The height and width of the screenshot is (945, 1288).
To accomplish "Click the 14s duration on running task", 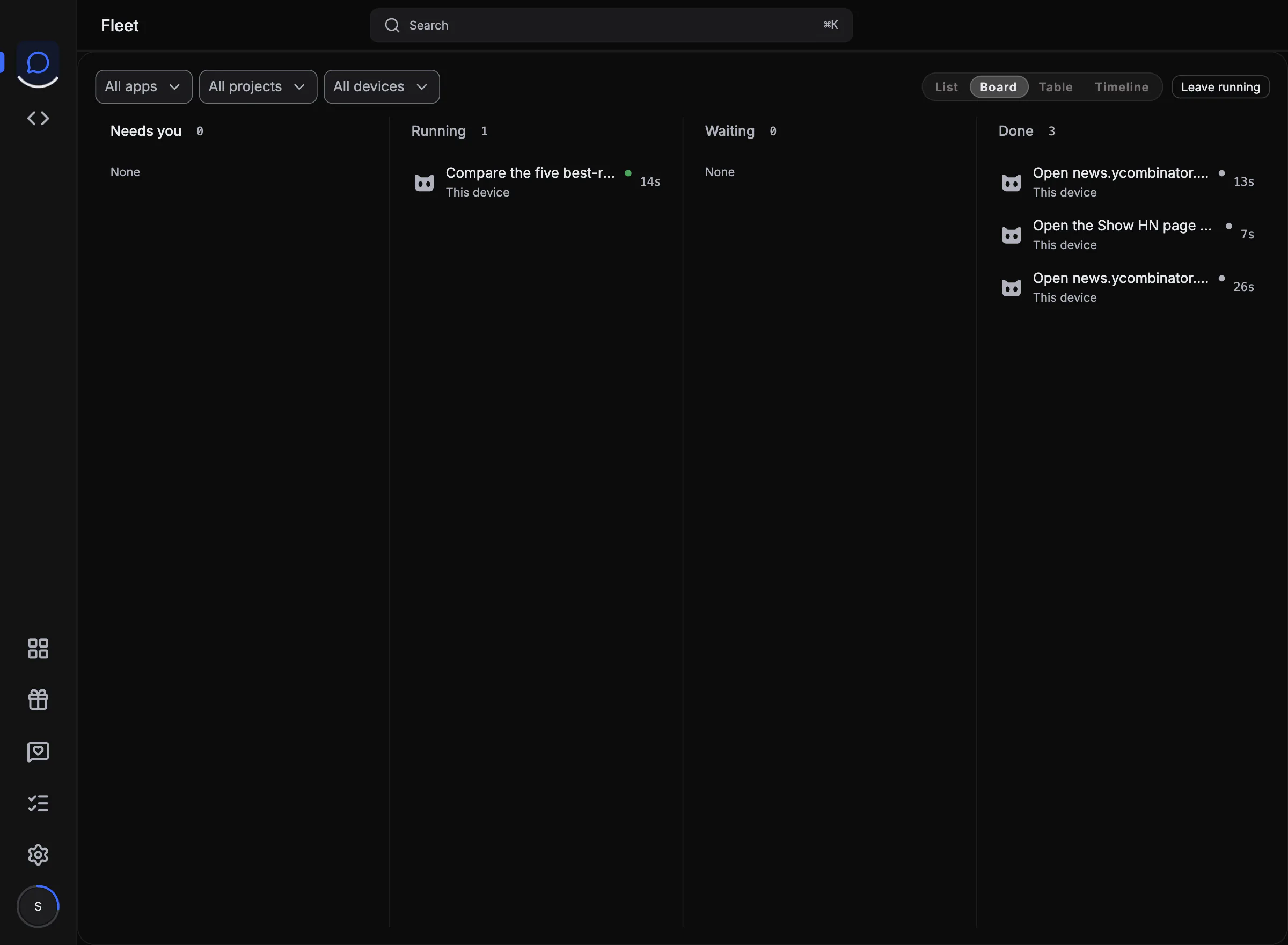I will (x=650, y=182).
